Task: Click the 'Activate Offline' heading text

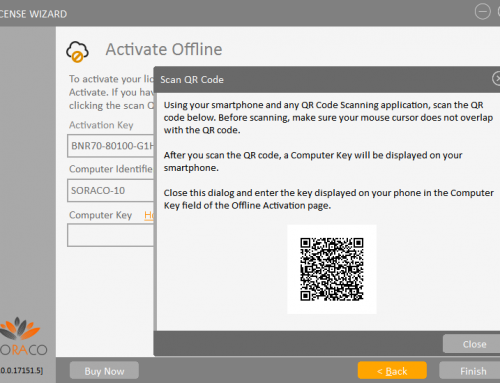Action: 164,49
